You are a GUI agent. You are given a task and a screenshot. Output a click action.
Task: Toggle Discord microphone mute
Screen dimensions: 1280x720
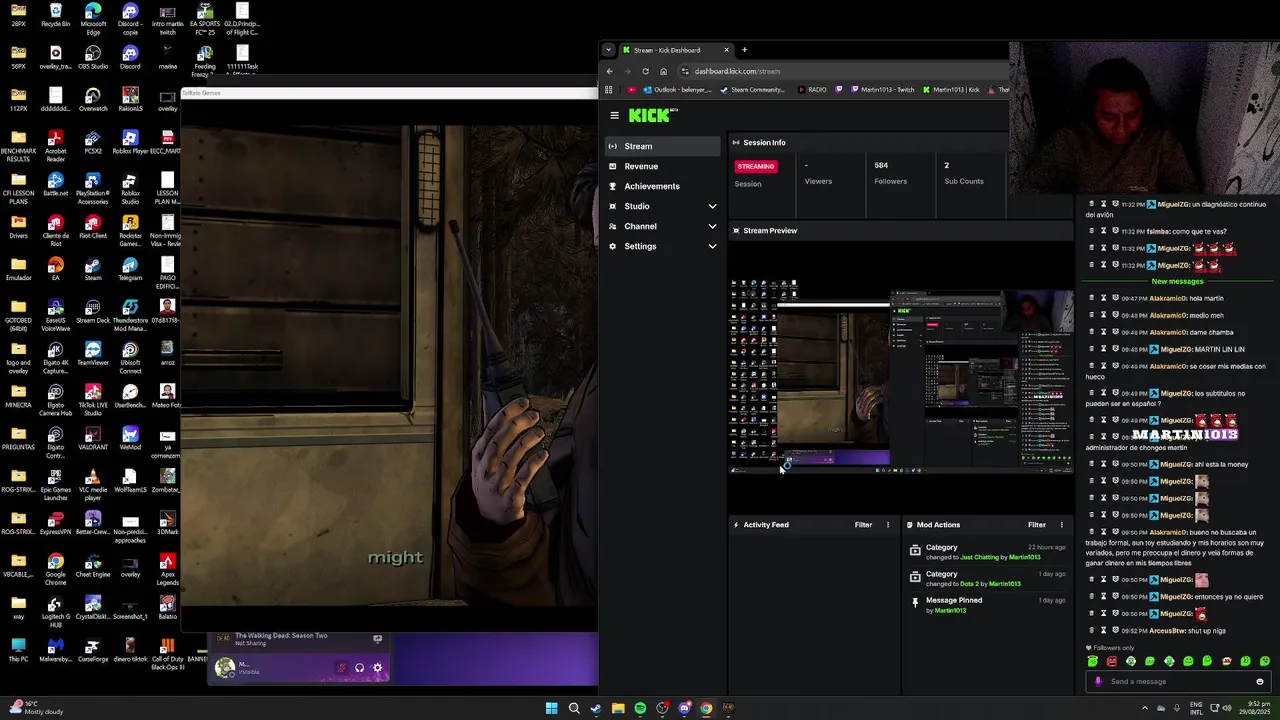pyautogui.click(x=341, y=667)
